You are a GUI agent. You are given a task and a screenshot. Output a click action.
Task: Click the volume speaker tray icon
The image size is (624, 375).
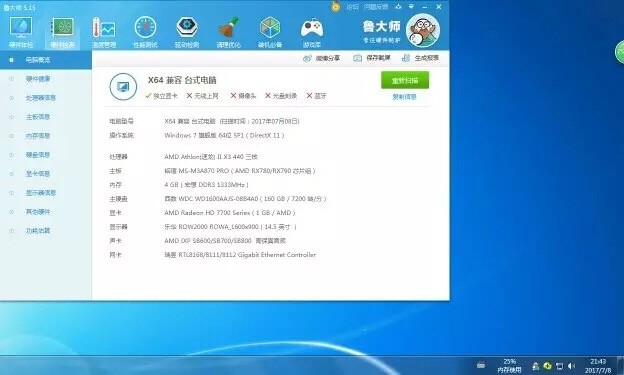pos(571,366)
